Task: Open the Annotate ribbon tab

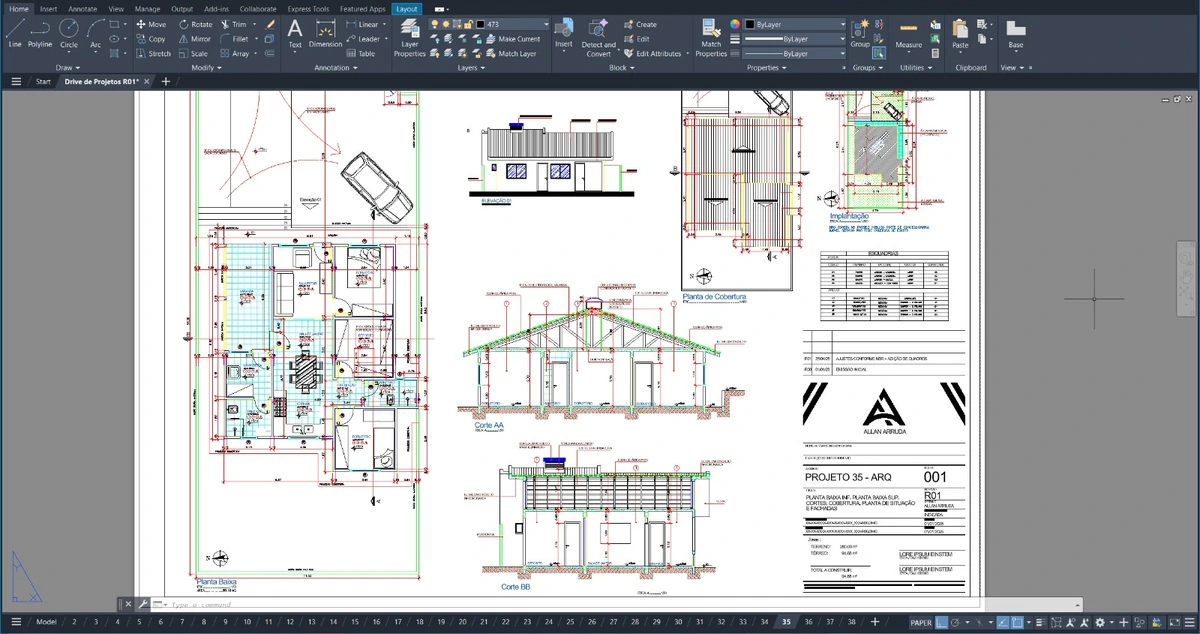Action: click(x=83, y=8)
